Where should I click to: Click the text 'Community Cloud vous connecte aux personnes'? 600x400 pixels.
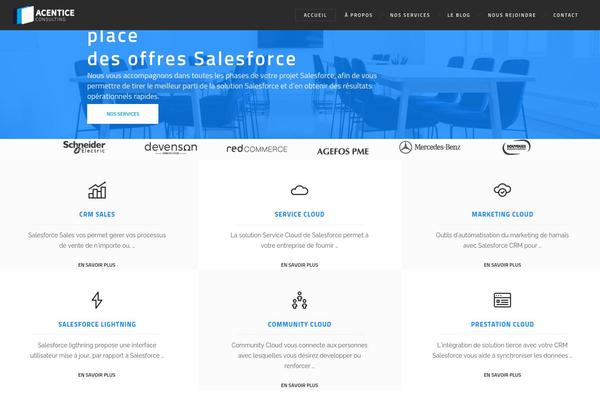pos(300,345)
